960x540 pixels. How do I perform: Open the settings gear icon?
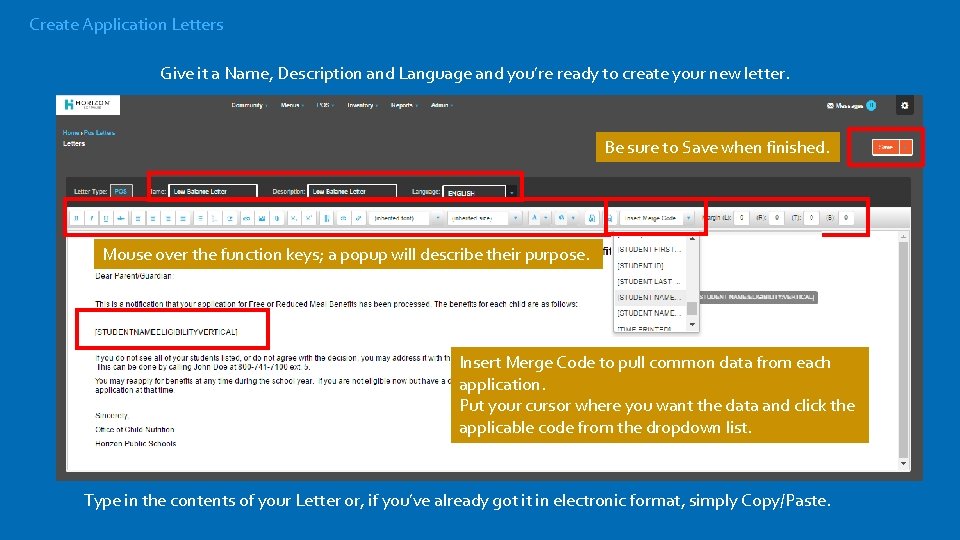[x=904, y=105]
